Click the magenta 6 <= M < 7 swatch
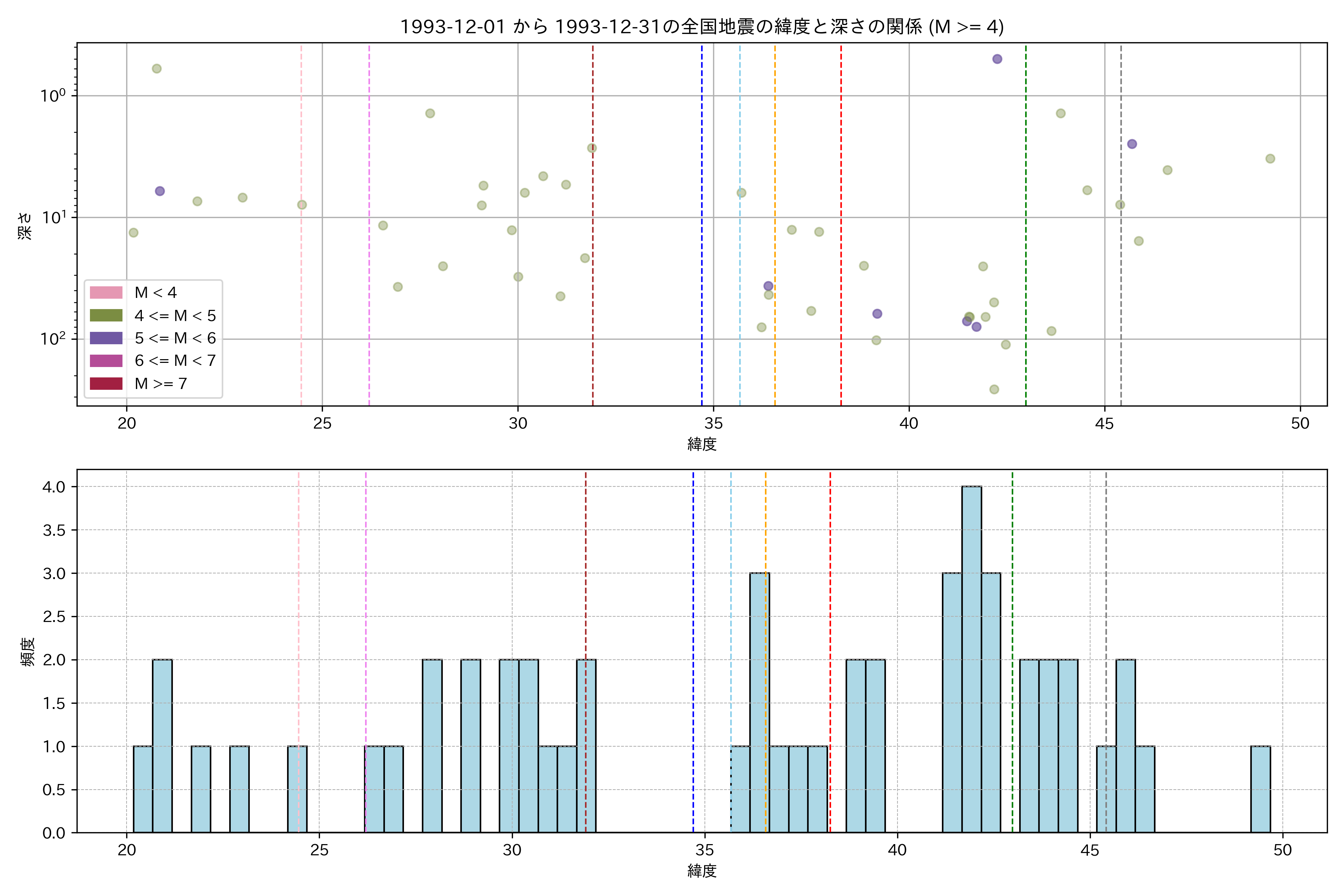 106,361
